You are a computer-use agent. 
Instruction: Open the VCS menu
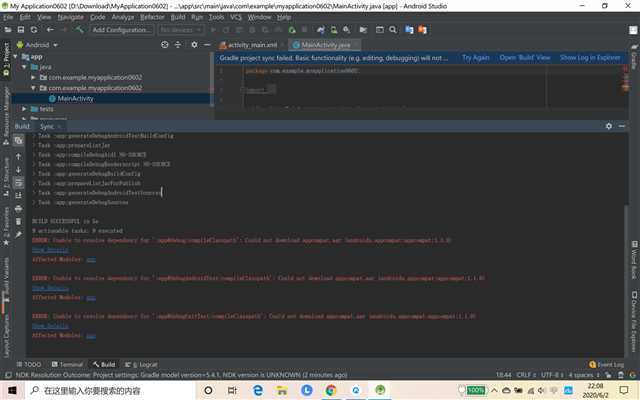236,17
